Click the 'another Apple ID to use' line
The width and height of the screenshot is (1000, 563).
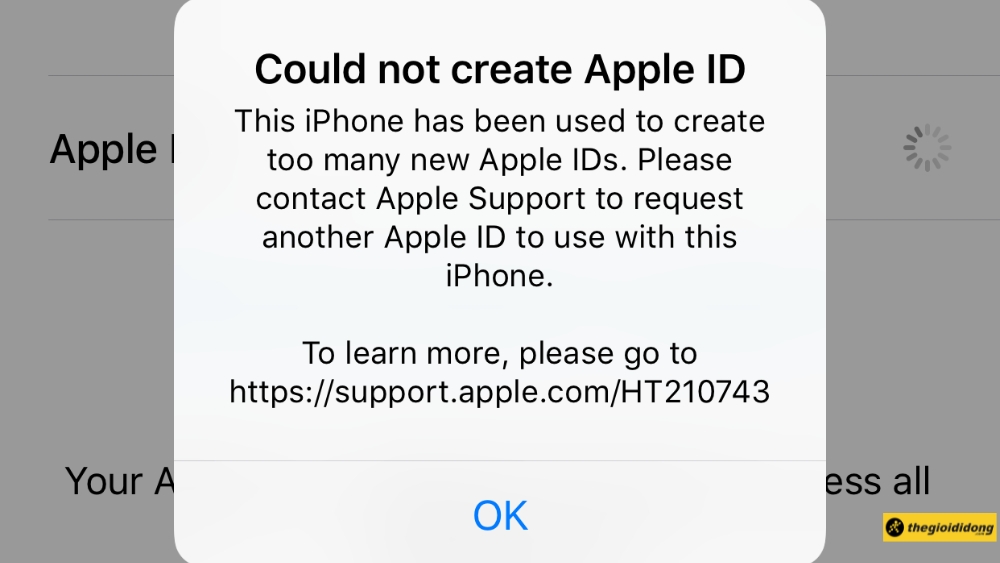click(x=500, y=237)
